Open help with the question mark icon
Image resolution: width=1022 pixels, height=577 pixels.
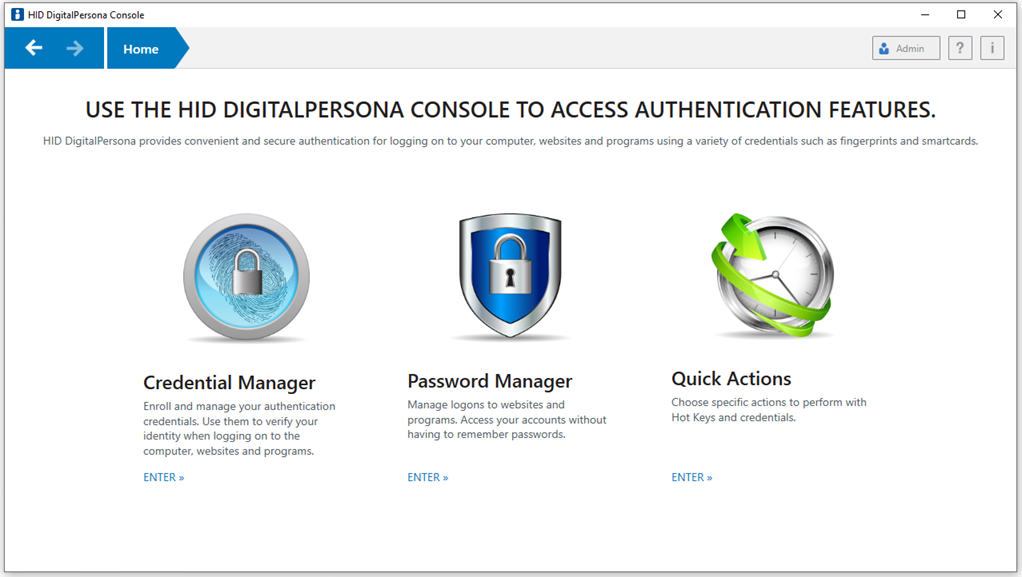coord(960,48)
